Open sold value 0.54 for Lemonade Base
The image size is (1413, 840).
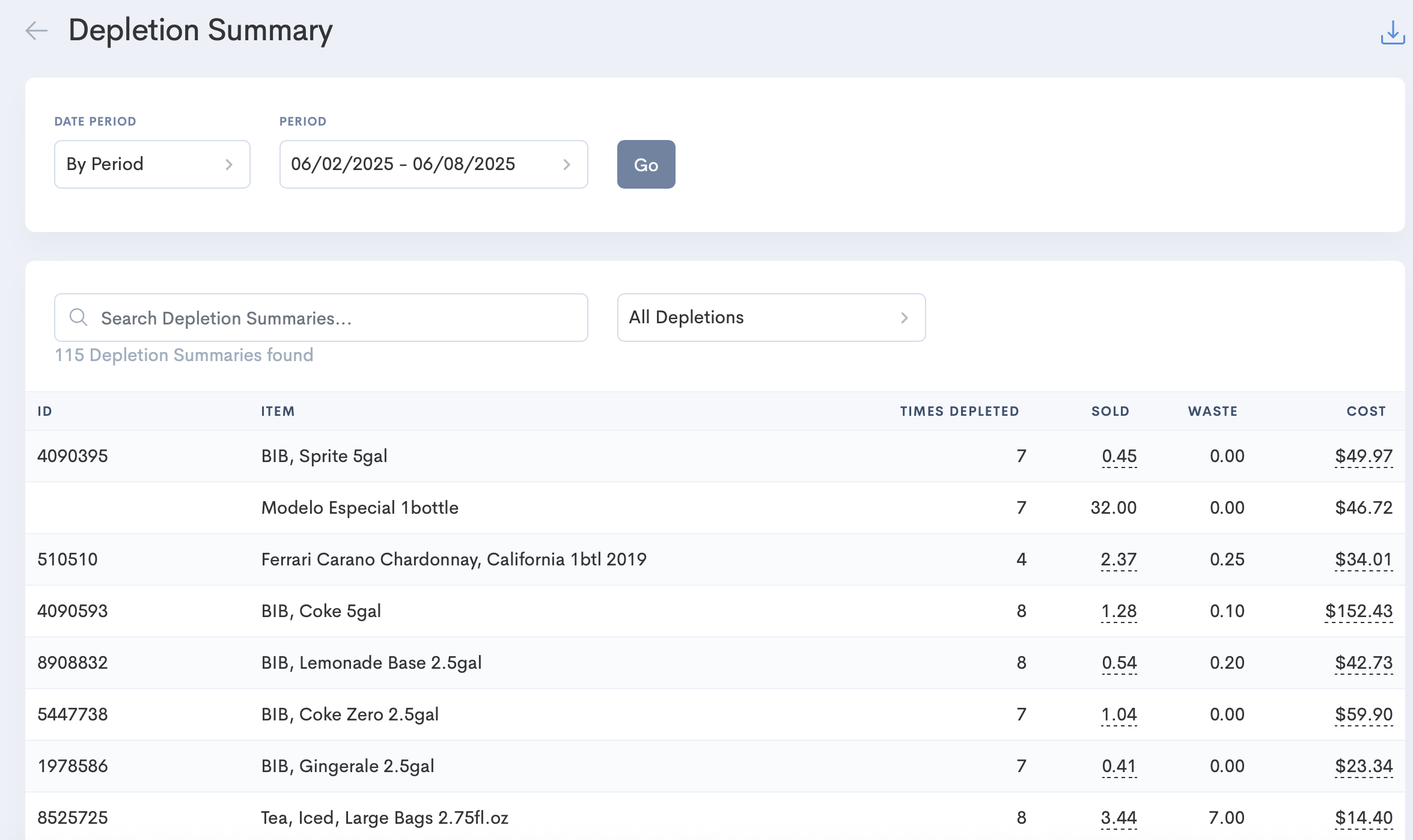[1119, 663]
